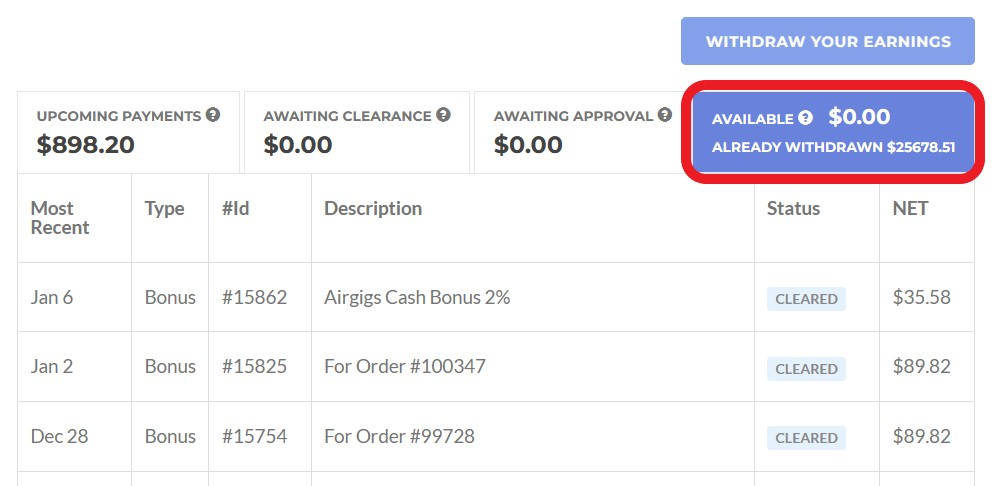
Task: Click the For Order #99728 description
Action: (399, 436)
